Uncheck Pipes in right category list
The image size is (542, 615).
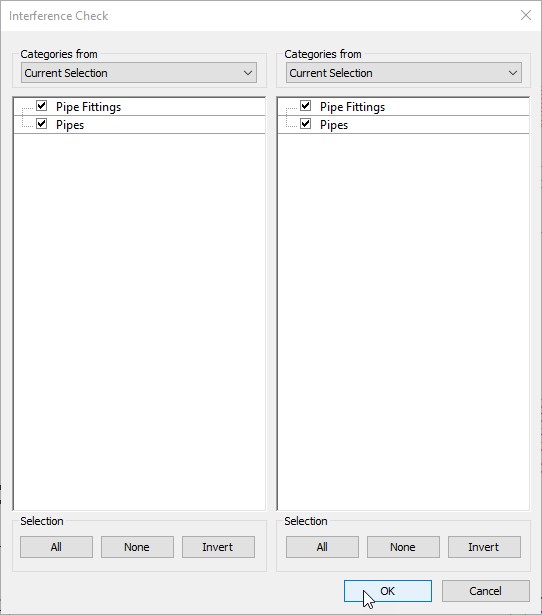(306, 124)
